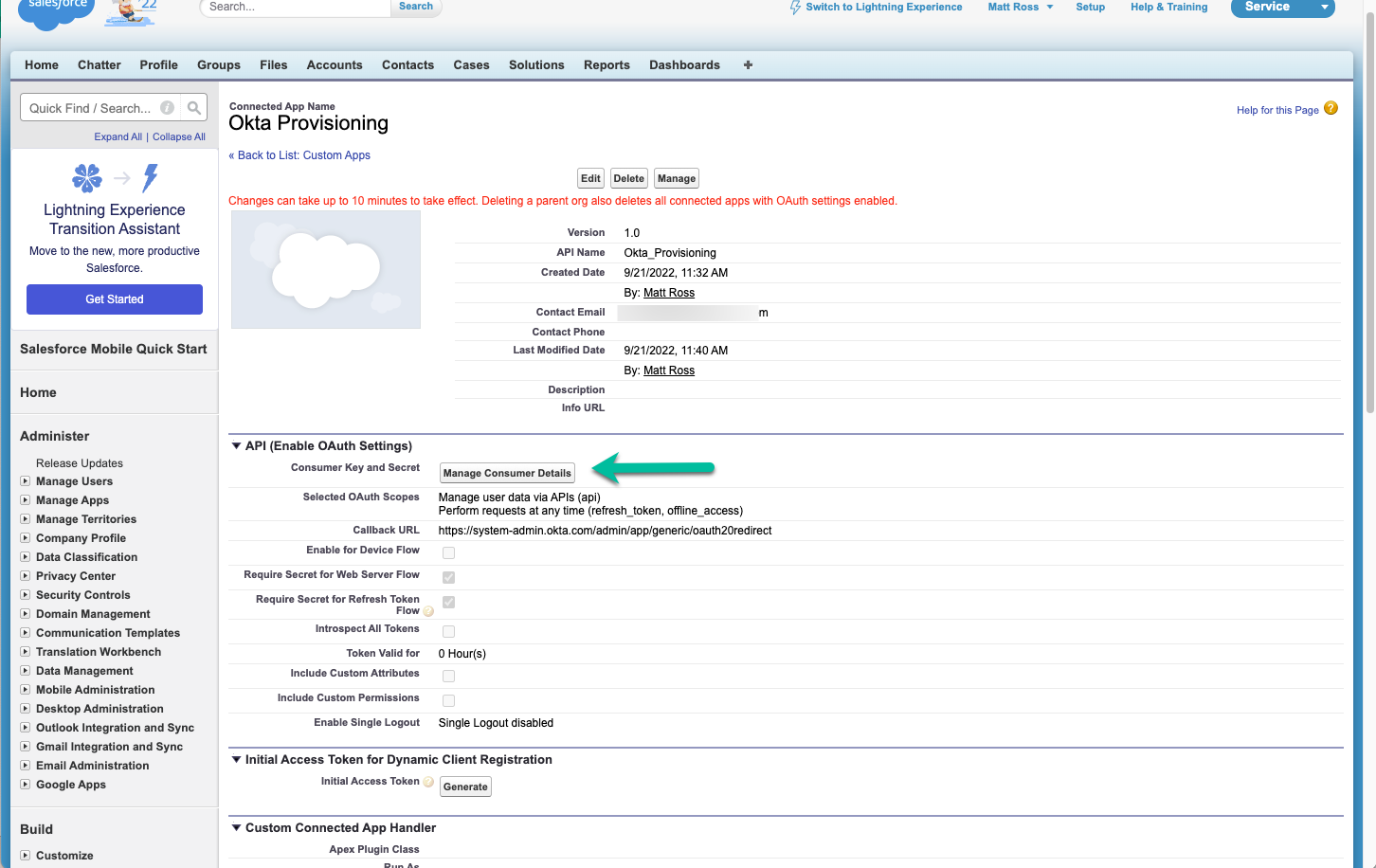The height and width of the screenshot is (868, 1376).
Task: Click Manage Consumer Details button
Action: 507,473
